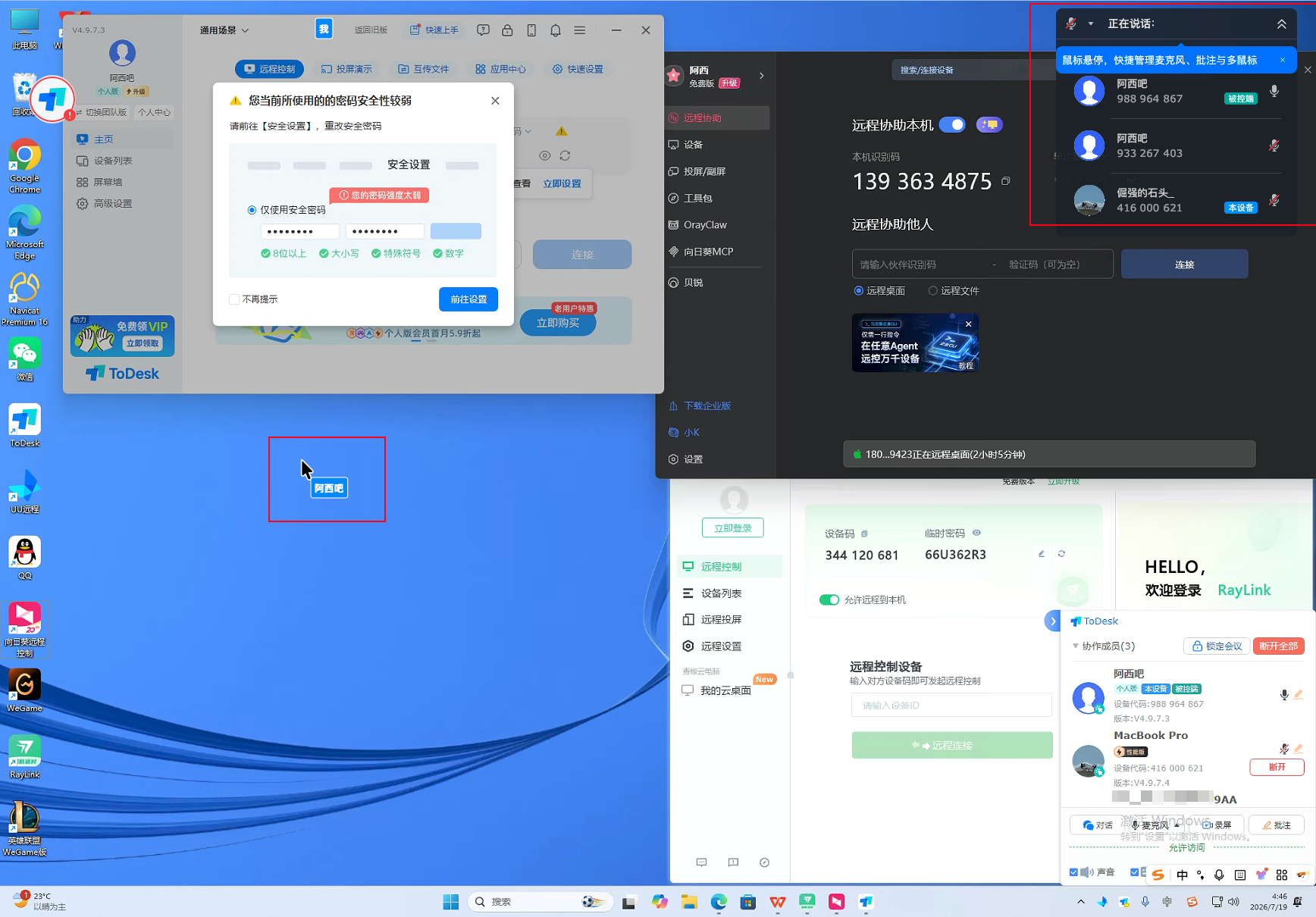Viewport: 1316px width, 917px height.
Task: Toggle 远程协助本机 switch off
Action: [952, 124]
